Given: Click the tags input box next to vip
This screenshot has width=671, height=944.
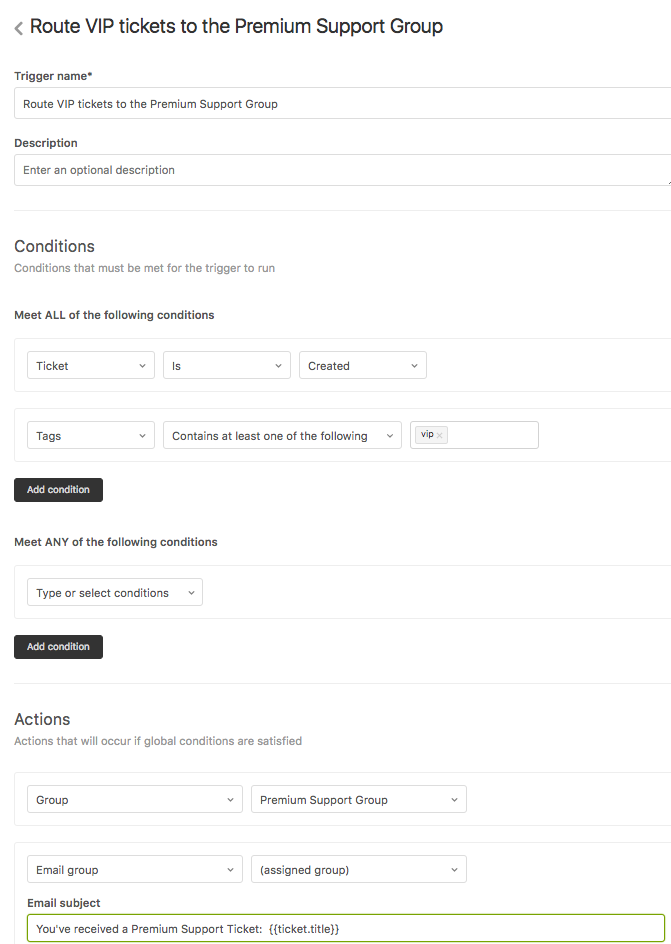Looking at the screenshot, I should 492,436.
